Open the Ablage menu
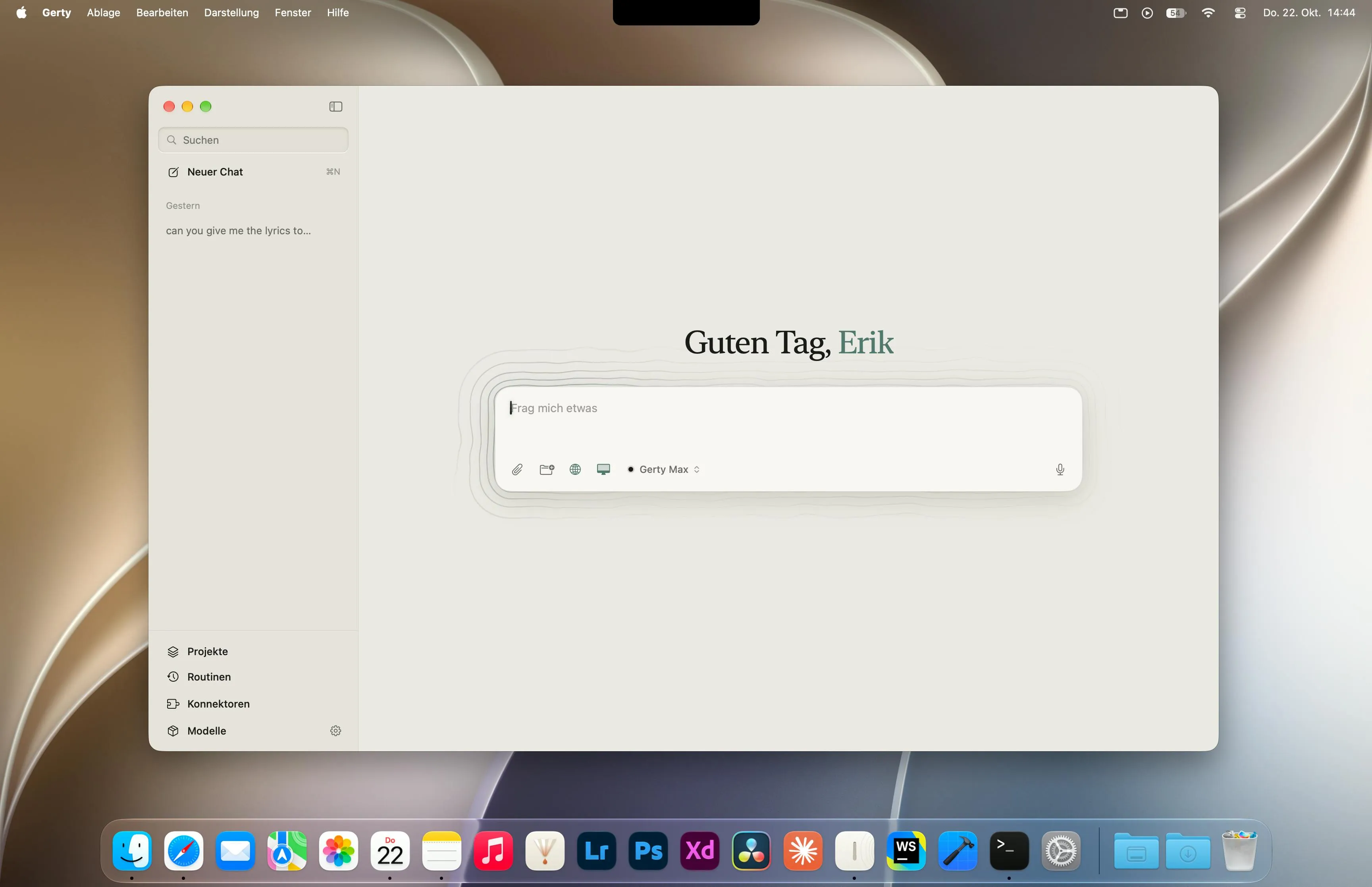The height and width of the screenshot is (887, 1372). tap(104, 13)
